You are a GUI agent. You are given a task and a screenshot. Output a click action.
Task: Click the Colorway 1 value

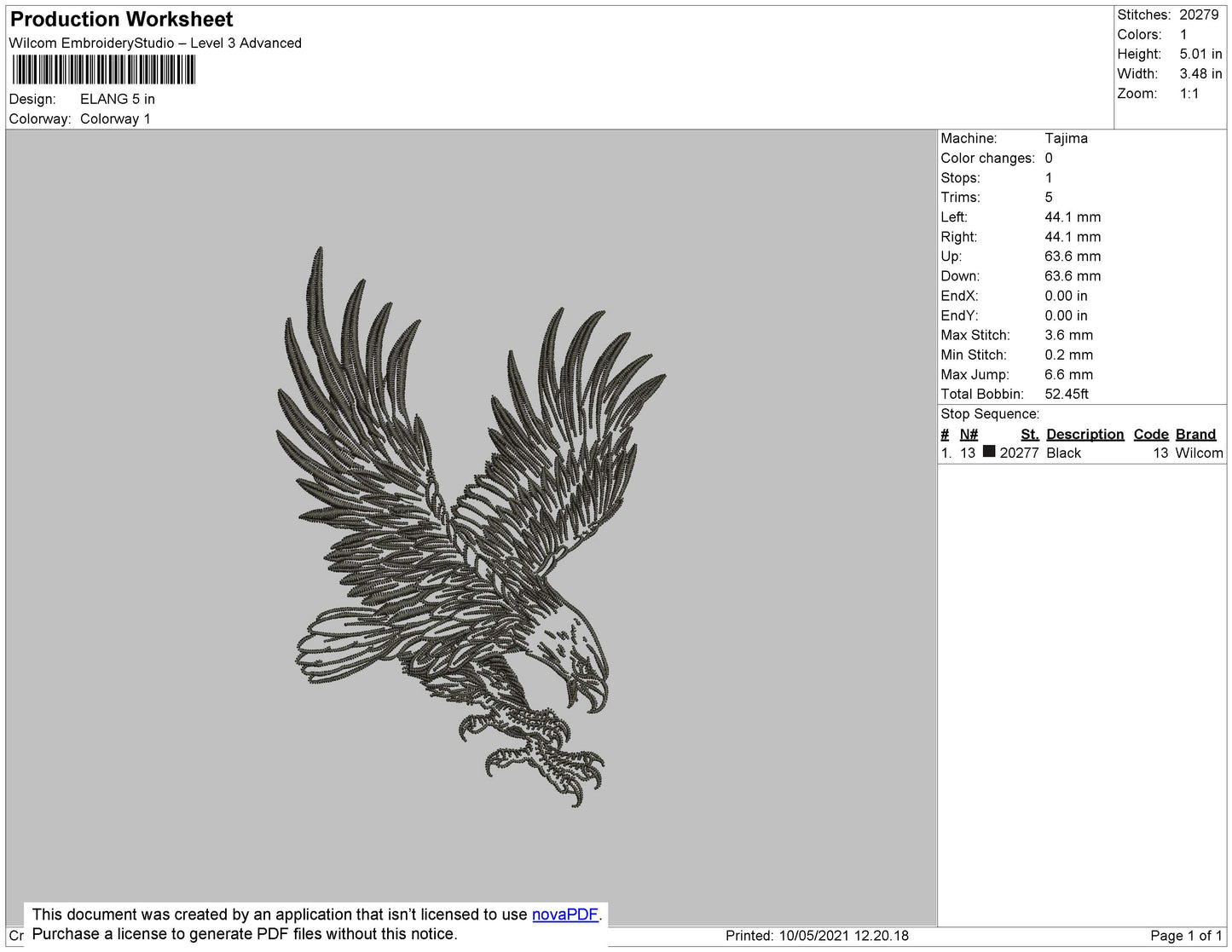115,118
